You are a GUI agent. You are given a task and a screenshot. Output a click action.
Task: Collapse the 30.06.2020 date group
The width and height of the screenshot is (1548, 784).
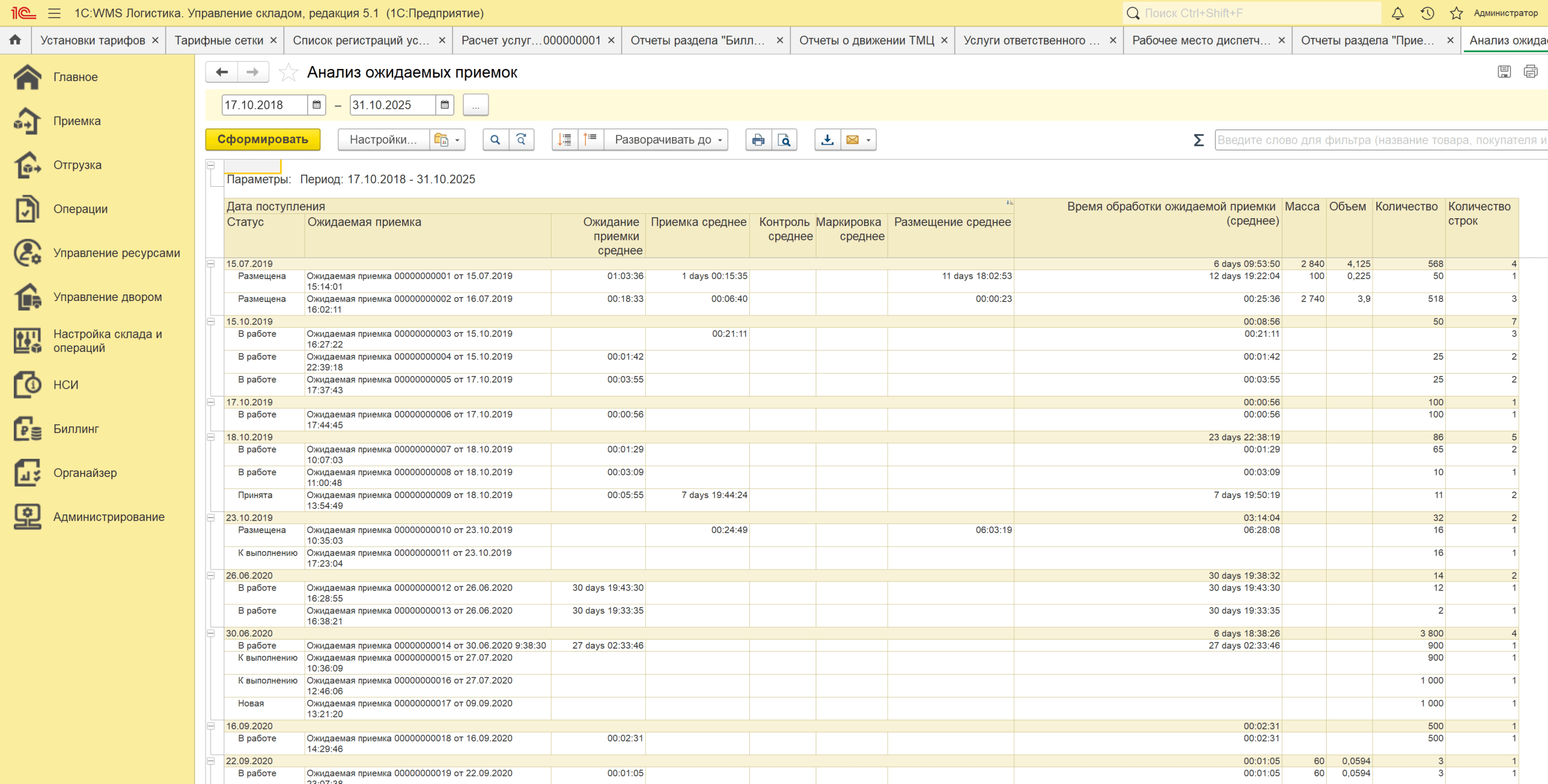(x=211, y=633)
